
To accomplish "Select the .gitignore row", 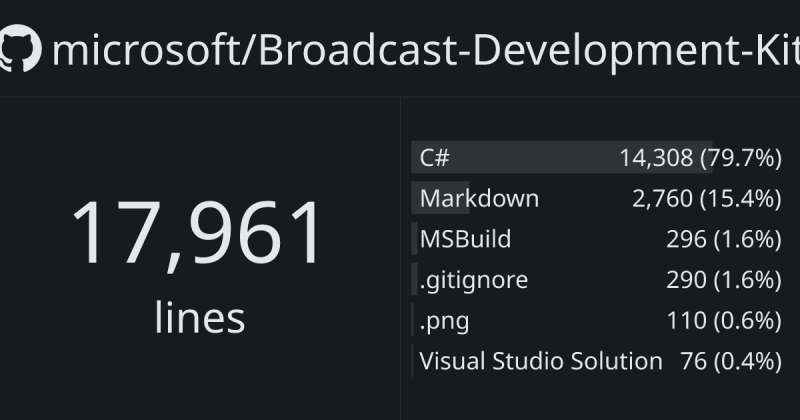I will pos(597,280).
